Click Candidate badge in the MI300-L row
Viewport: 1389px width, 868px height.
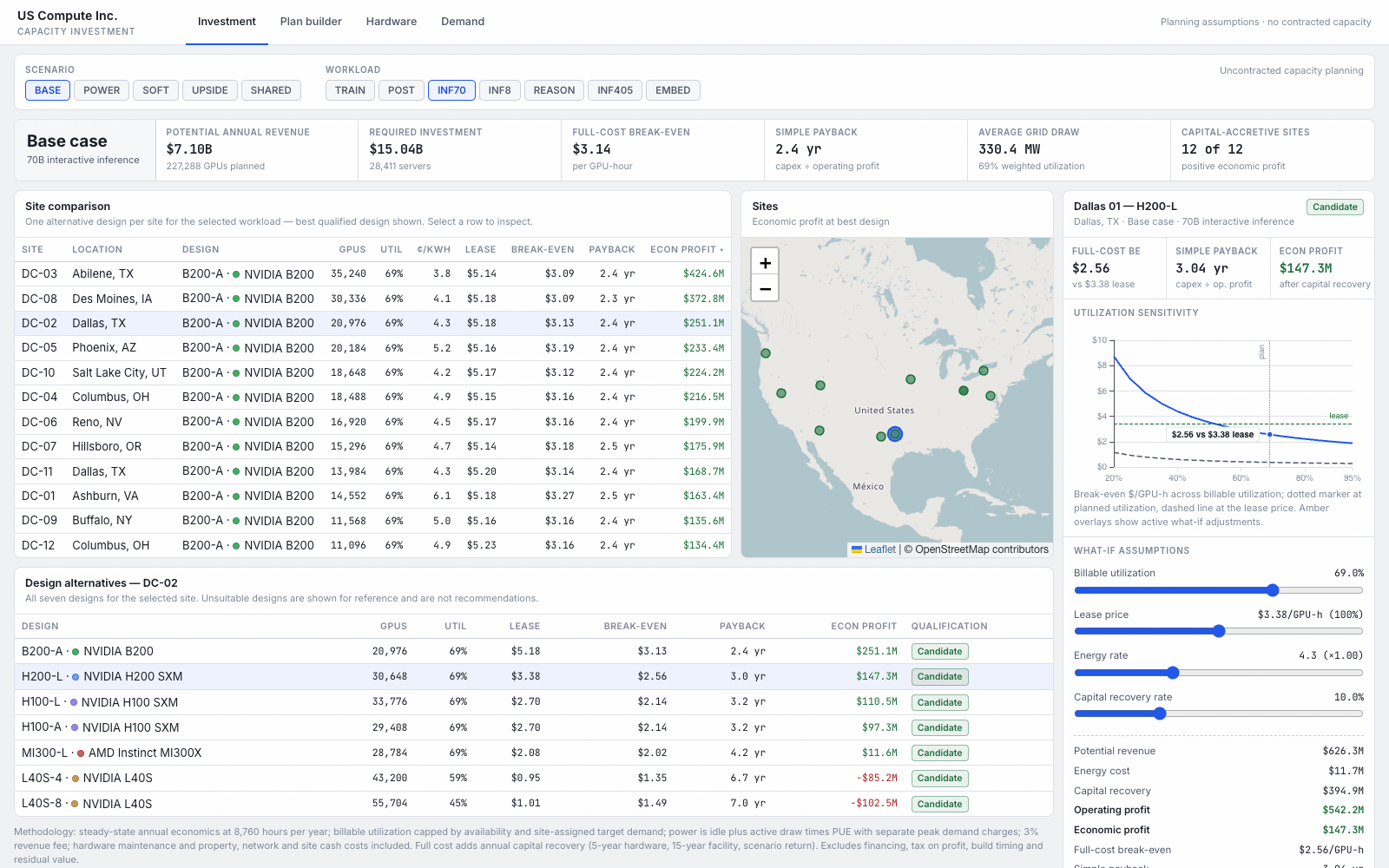click(939, 753)
